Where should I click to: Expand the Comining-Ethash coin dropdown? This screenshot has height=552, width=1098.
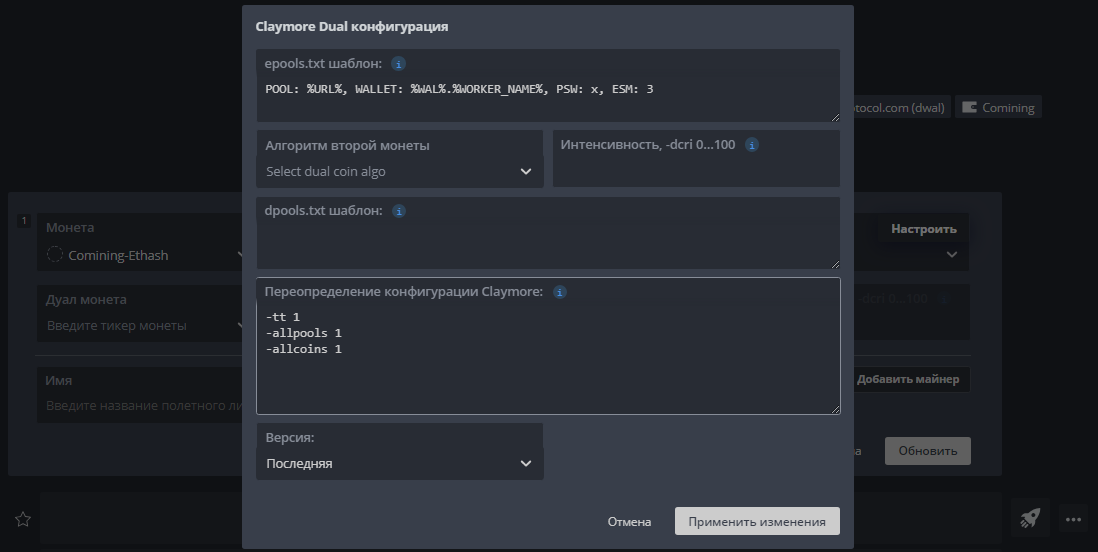coord(140,242)
